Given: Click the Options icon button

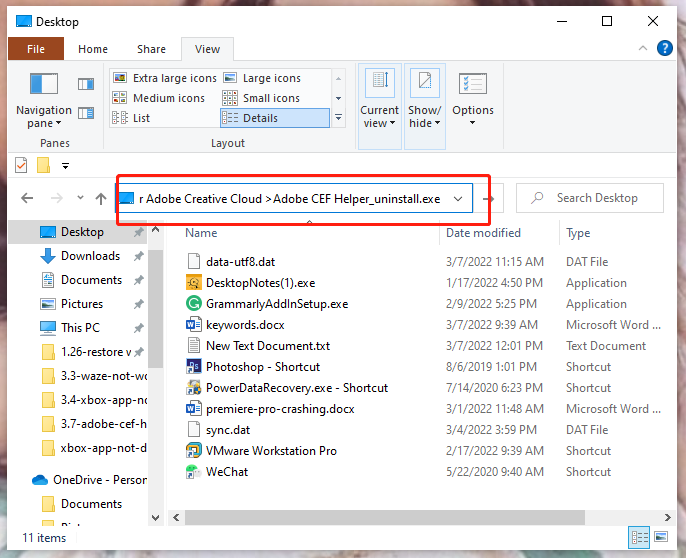Looking at the screenshot, I should tap(472, 84).
